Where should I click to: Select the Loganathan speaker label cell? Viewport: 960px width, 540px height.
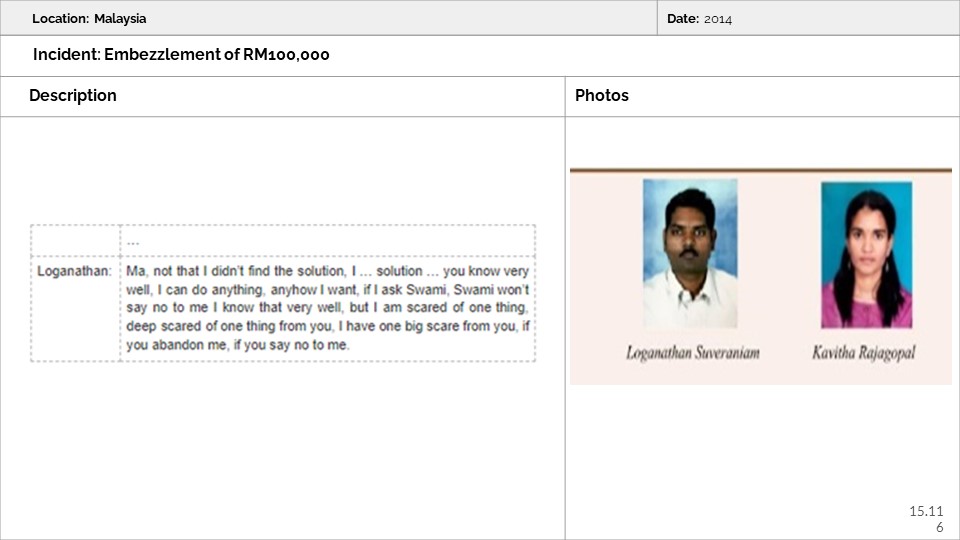tap(74, 271)
